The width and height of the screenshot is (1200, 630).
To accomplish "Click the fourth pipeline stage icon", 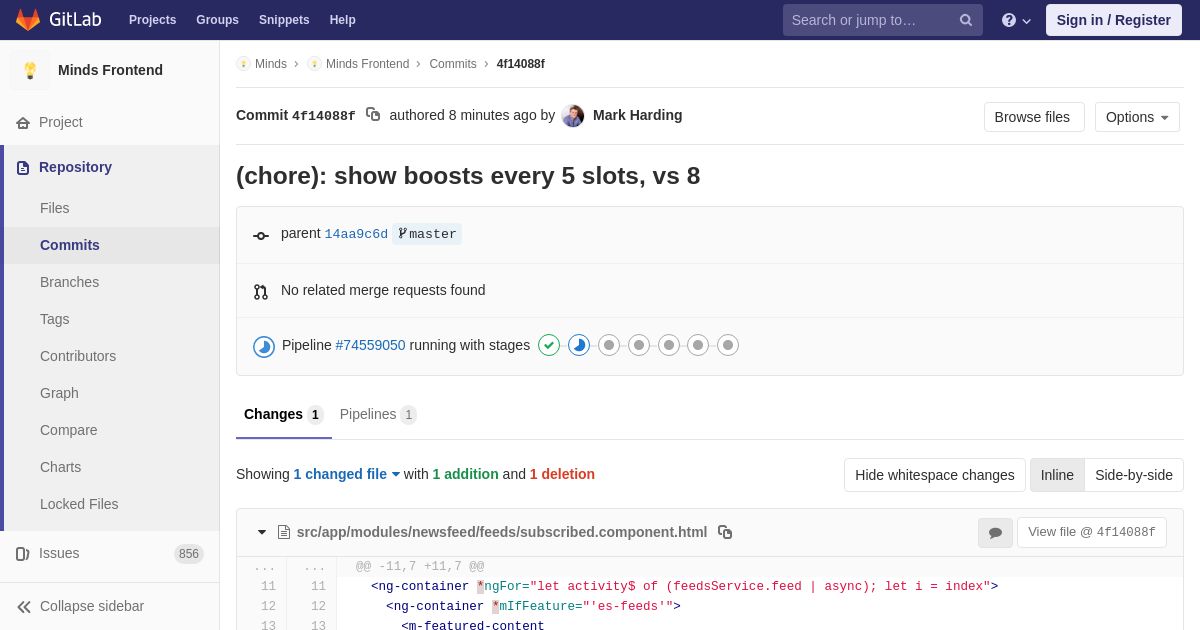I will pyautogui.click(x=639, y=345).
